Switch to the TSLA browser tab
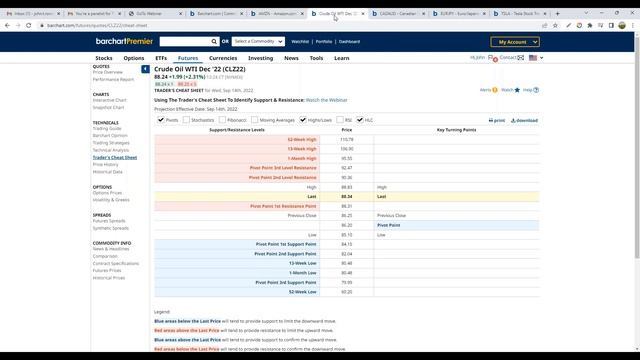Screen dimensions: 640x360 tap(519, 13)
